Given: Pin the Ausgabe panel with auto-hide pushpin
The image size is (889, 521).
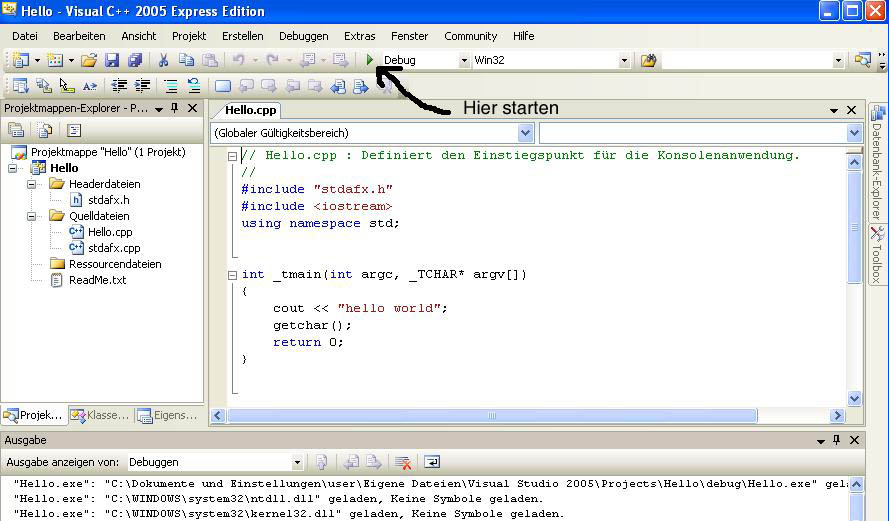Looking at the screenshot, I should coord(837,440).
